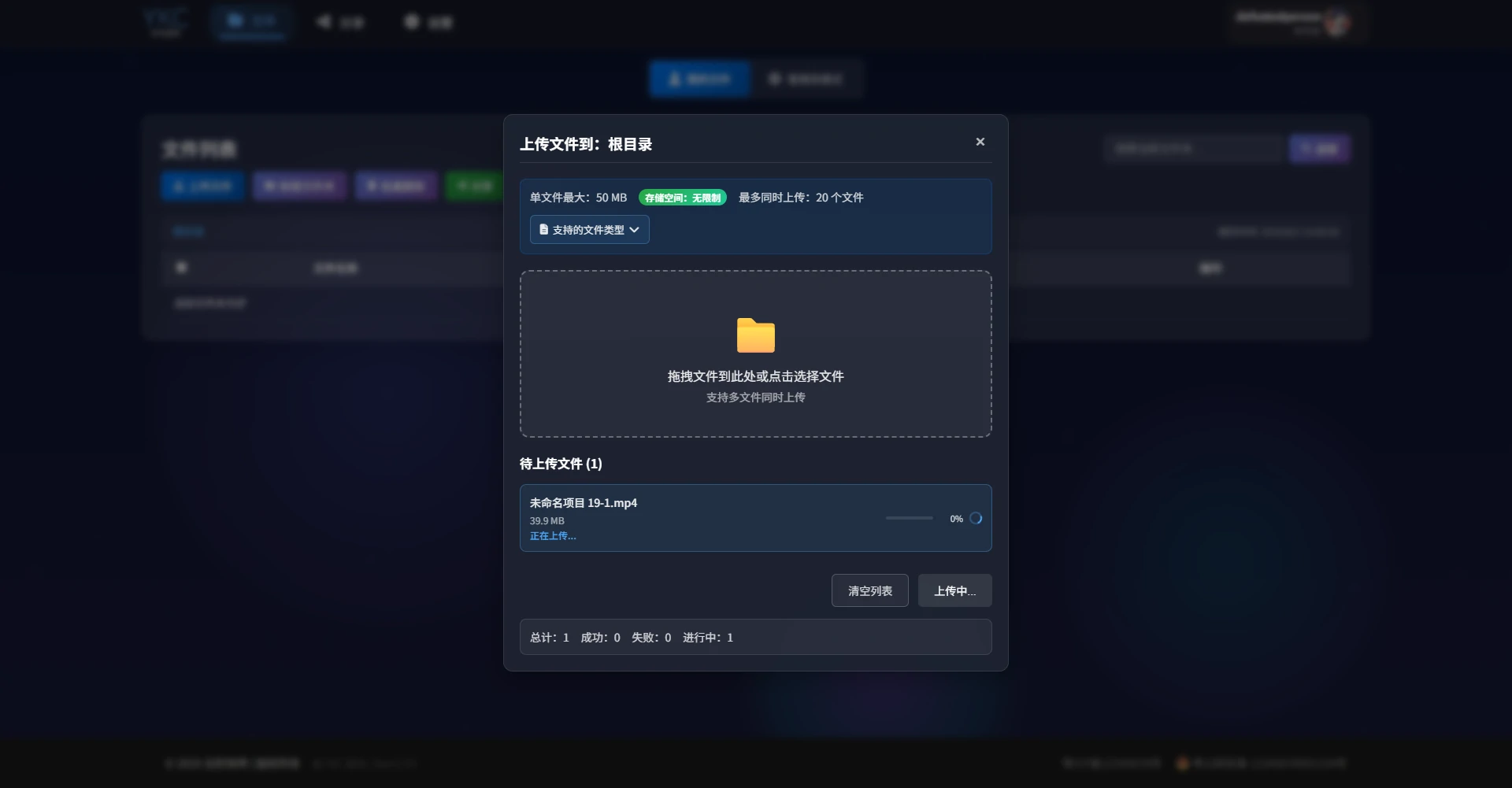
Task: Click the 成功：0 counter
Action: (600, 638)
